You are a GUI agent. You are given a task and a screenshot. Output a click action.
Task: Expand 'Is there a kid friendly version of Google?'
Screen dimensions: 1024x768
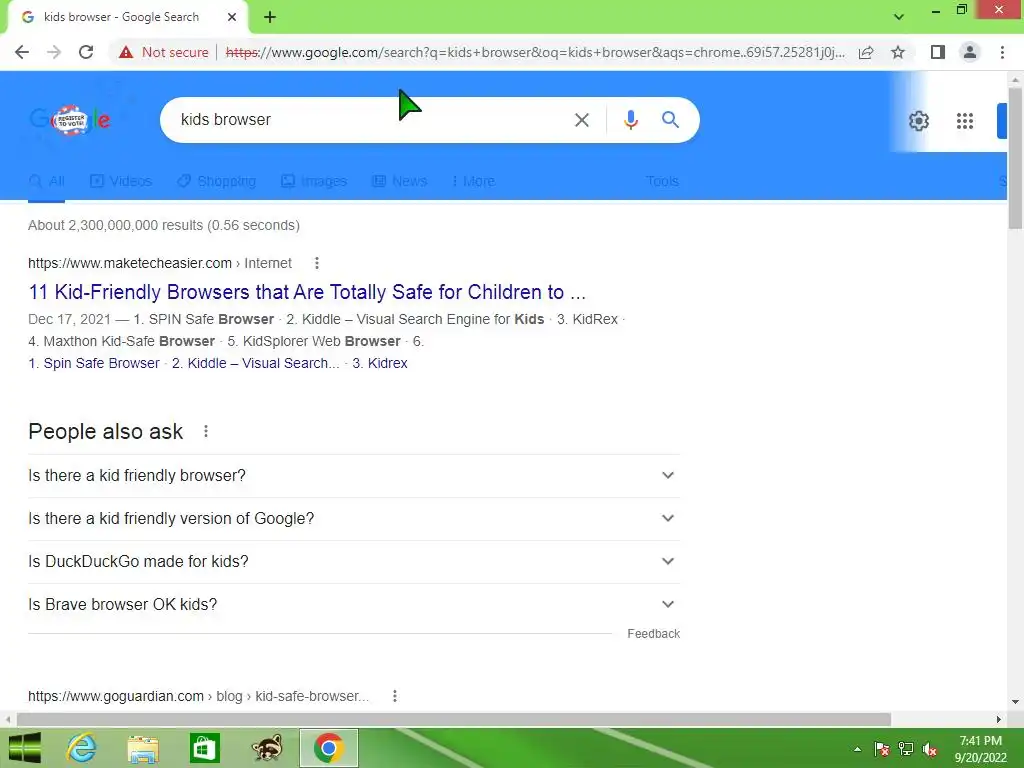pos(354,519)
